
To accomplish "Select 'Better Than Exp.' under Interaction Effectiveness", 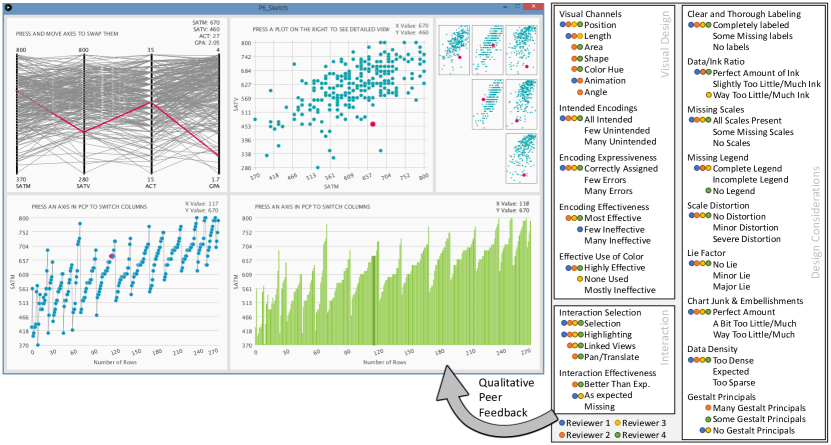I will pos(617,384).
